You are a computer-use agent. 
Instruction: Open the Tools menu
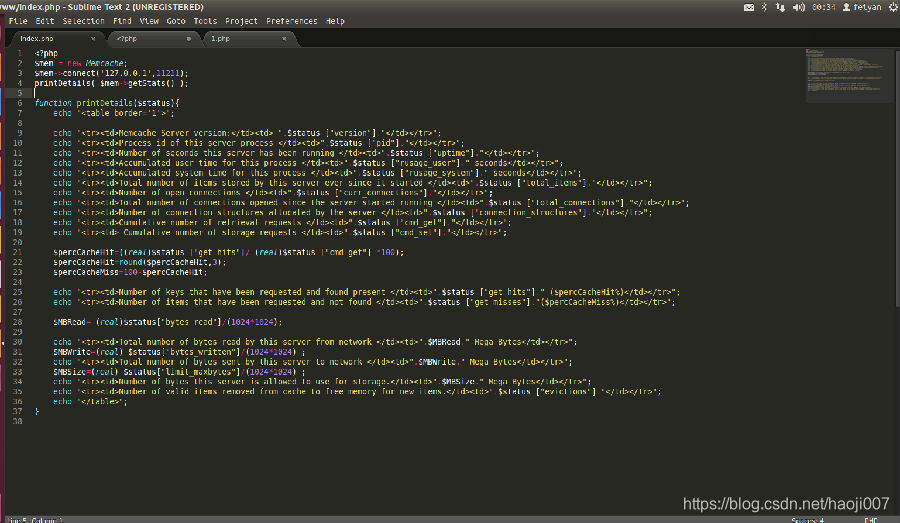(205, 21)
